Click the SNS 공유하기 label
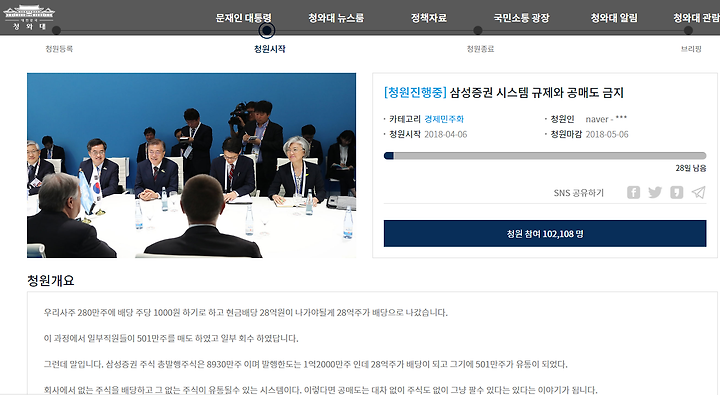 coord(579,193)
